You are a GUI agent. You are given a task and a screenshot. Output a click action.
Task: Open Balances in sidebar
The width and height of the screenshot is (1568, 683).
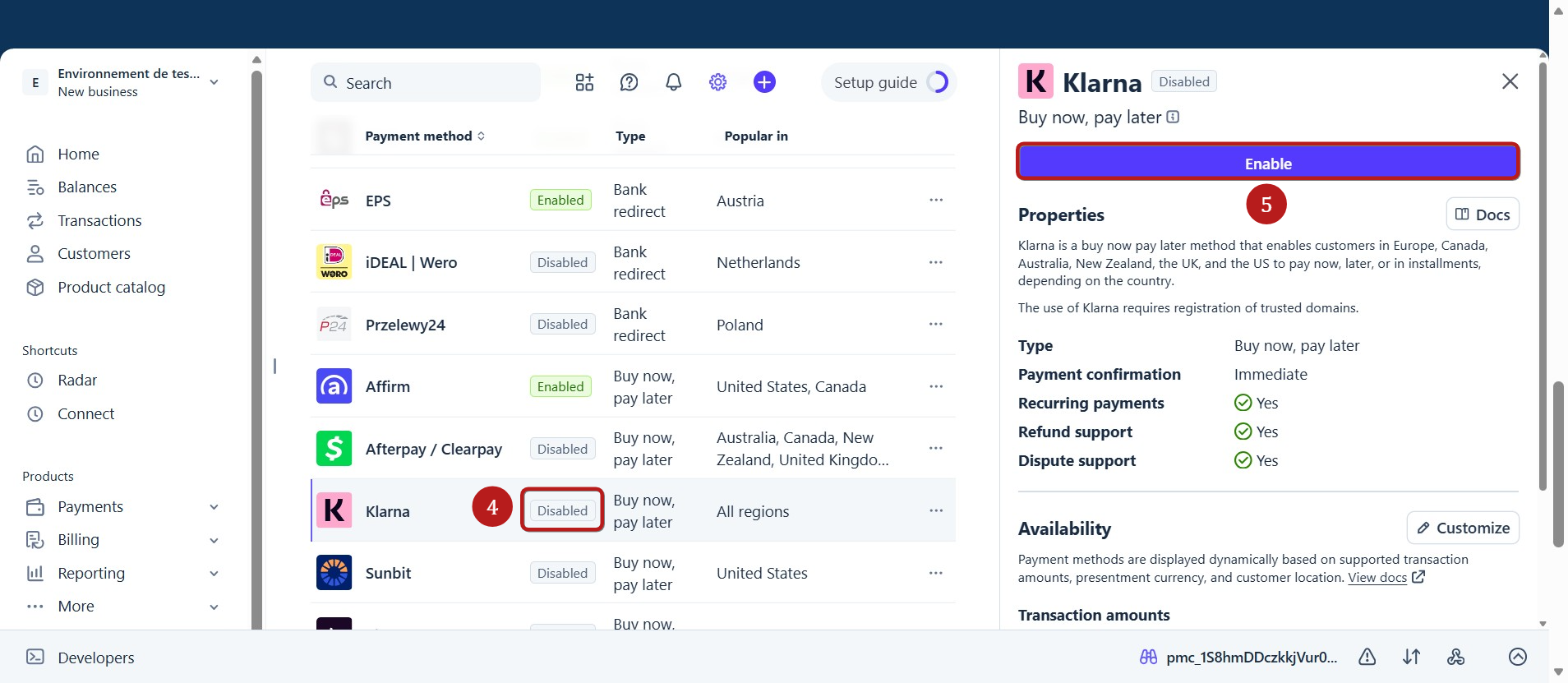pyautogui.click(x=87, y=187)
